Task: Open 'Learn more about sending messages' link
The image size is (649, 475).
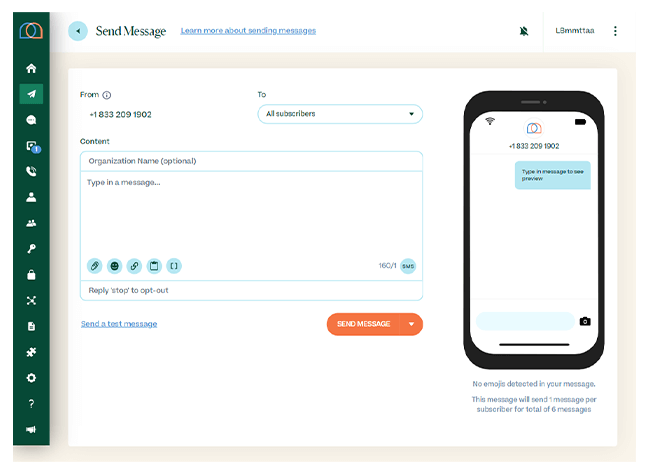Action: pos(248,31)
